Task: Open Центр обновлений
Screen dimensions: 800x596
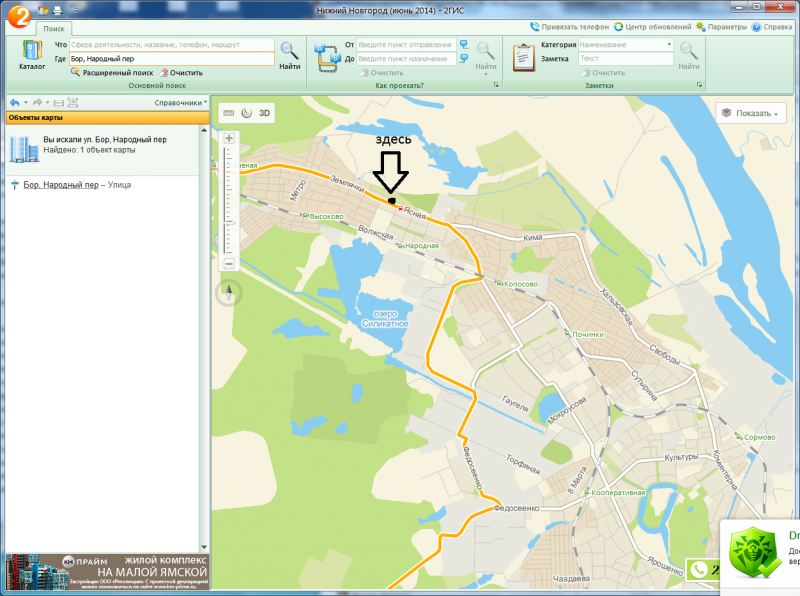Action: [x=652, y=27]
